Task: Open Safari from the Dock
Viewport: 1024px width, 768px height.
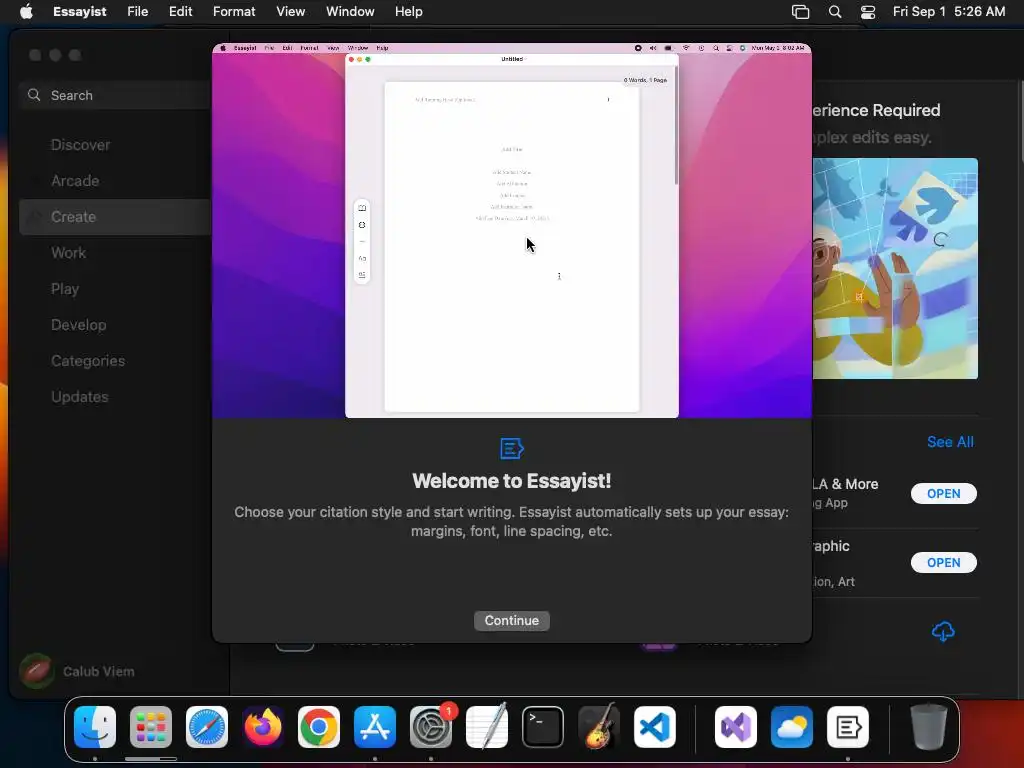Action: point(207,727)
